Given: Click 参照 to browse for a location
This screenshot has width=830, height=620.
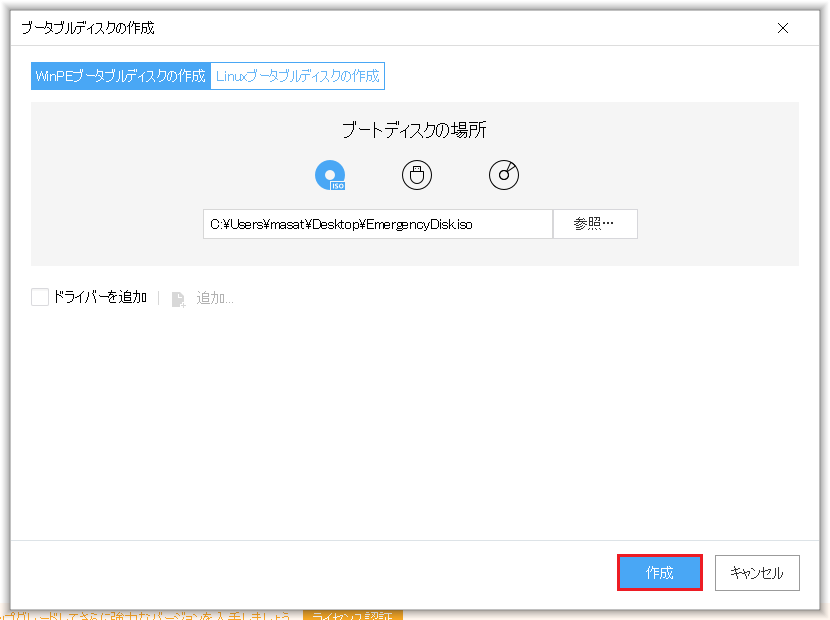Looking at the screenshot, I should tap(594, 223).
